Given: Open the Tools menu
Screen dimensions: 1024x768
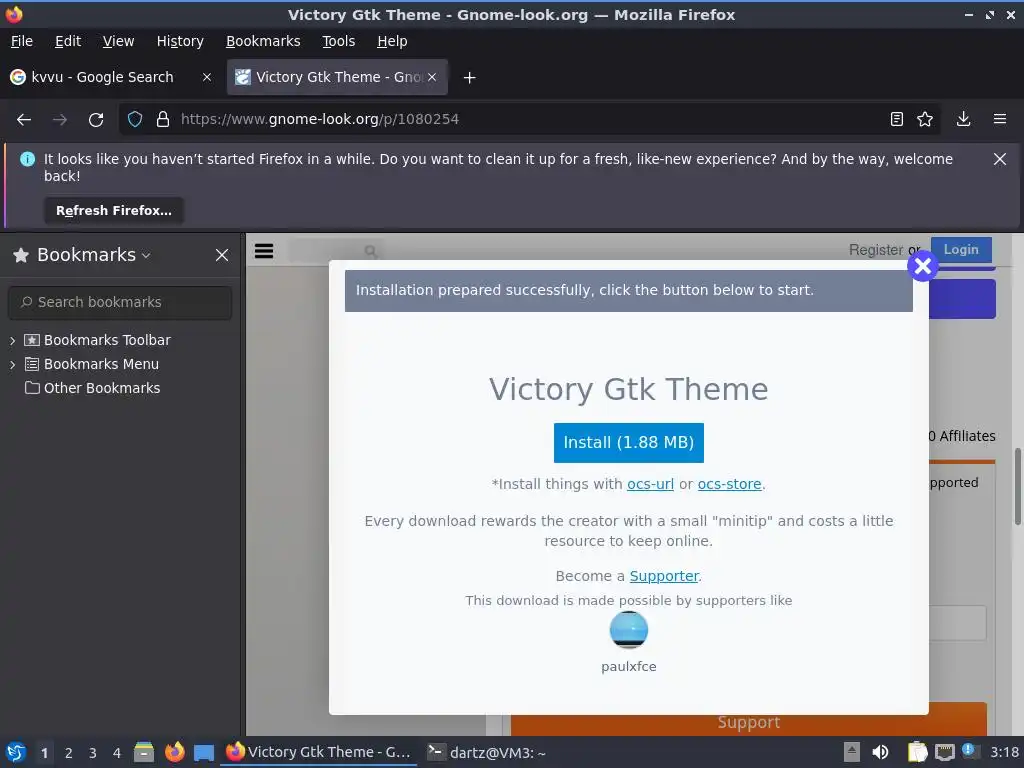Looking at the screenshot, I should coord(338,41).
